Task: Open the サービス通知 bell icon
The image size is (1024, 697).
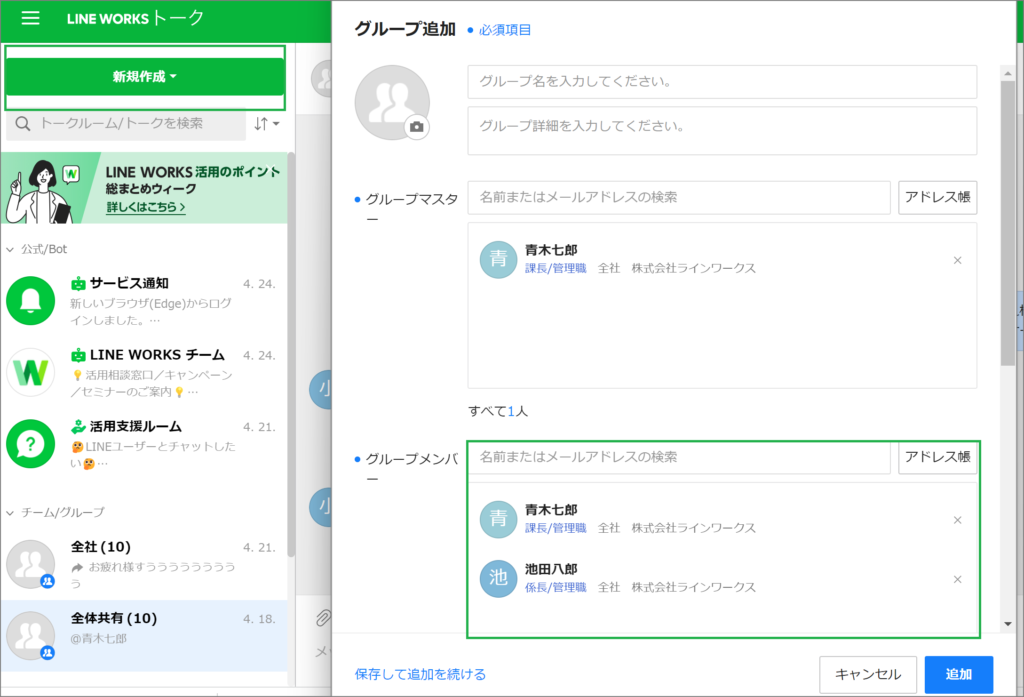Action: click(30, 299)
